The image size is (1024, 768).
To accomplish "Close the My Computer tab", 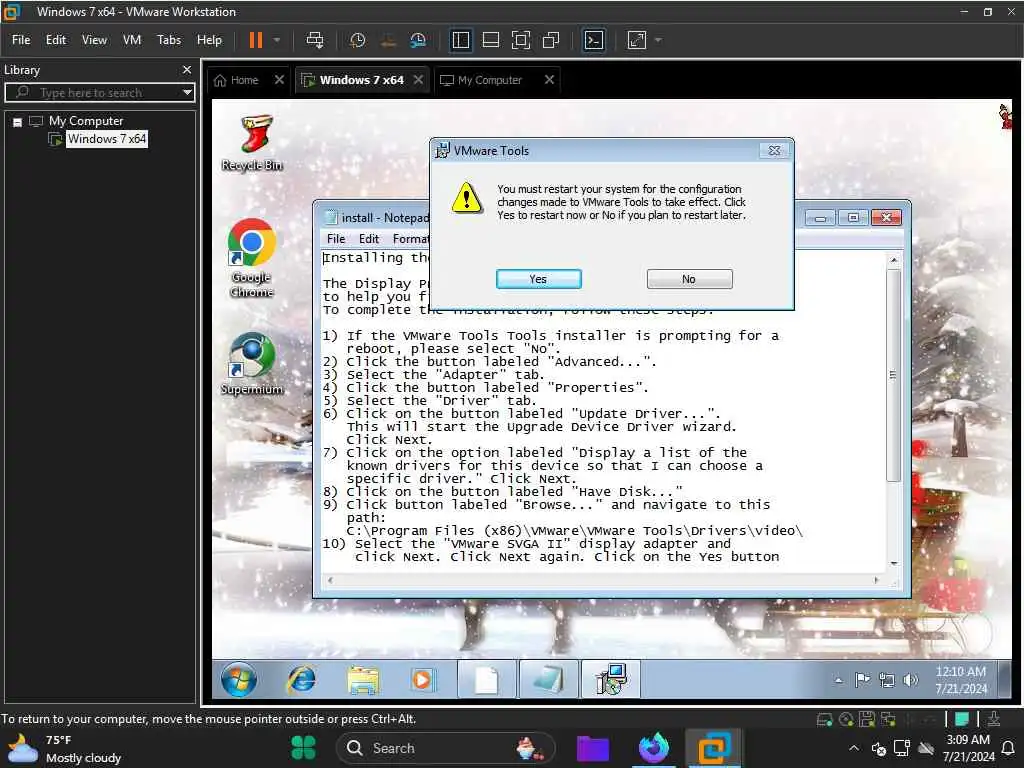I will (549, 80).
